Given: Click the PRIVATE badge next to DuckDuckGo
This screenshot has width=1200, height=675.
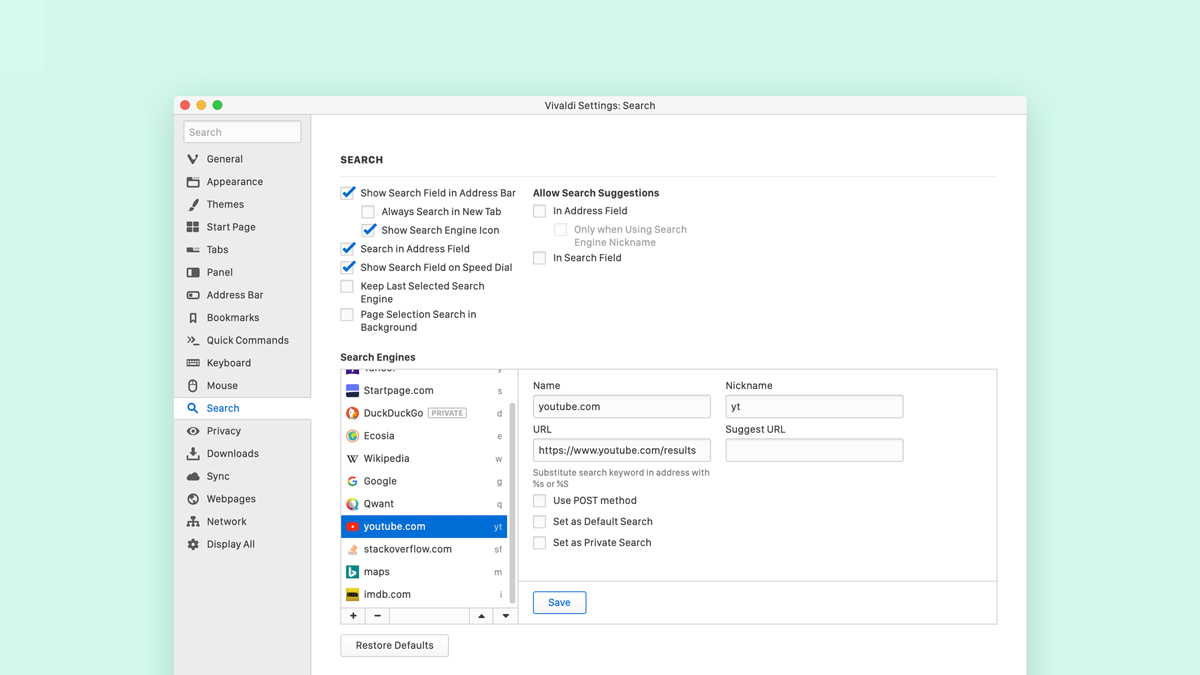Looking at the screenshot, I should pyautogui.click(x=447, y=413).
